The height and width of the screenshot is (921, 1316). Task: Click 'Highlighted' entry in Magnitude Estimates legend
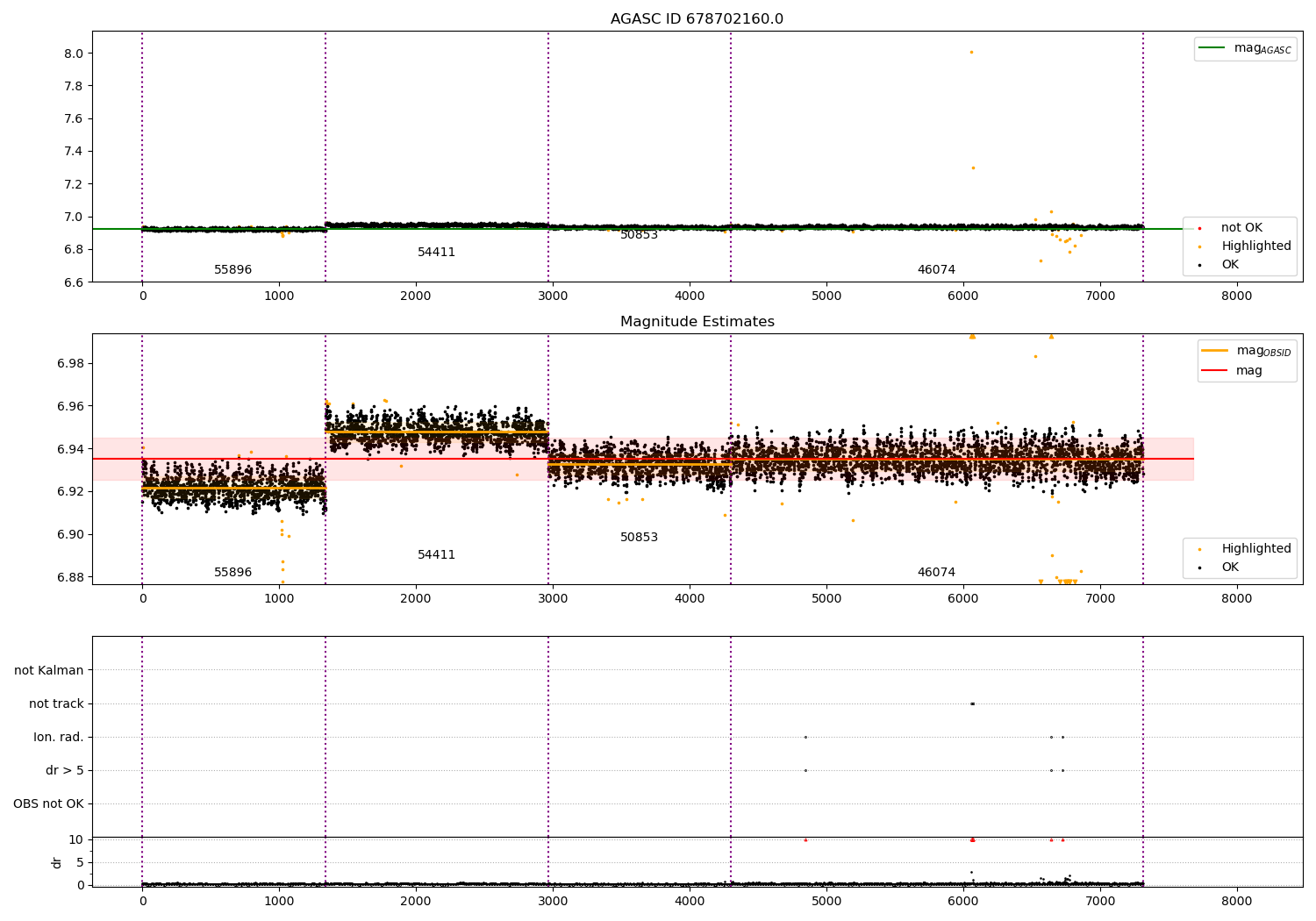1256,549
